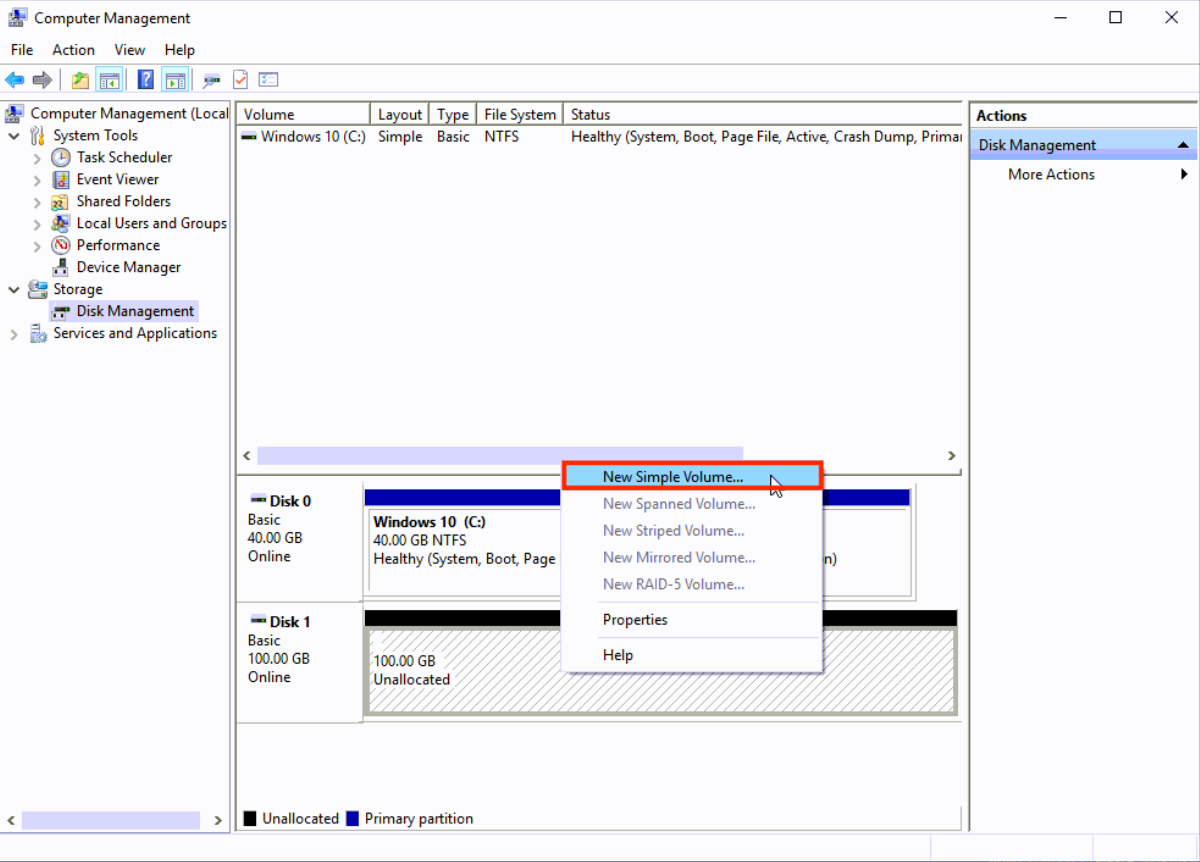
Task: Open the More Actions submenu arrow
Action: click(x=1184, y=174)
